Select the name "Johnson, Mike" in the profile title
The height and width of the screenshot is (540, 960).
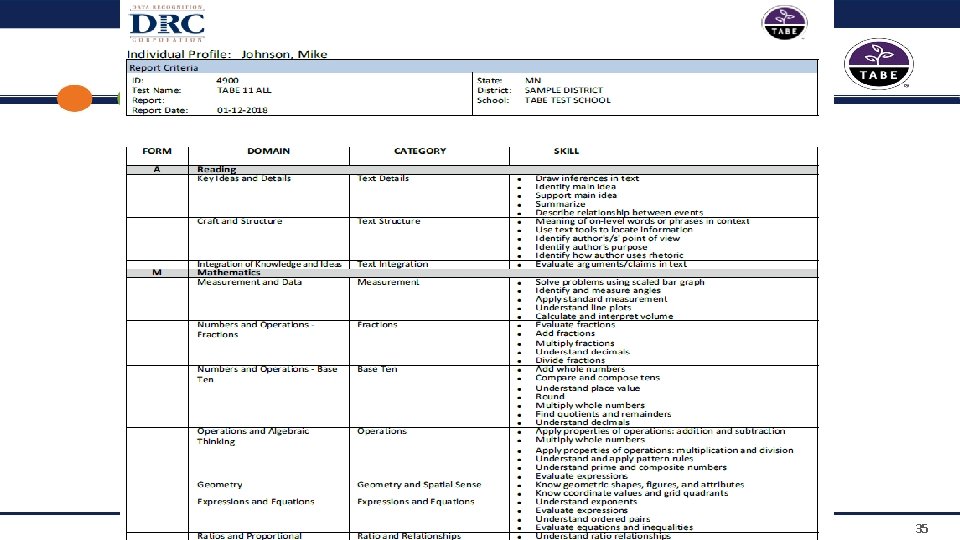(x=284, y=54)
